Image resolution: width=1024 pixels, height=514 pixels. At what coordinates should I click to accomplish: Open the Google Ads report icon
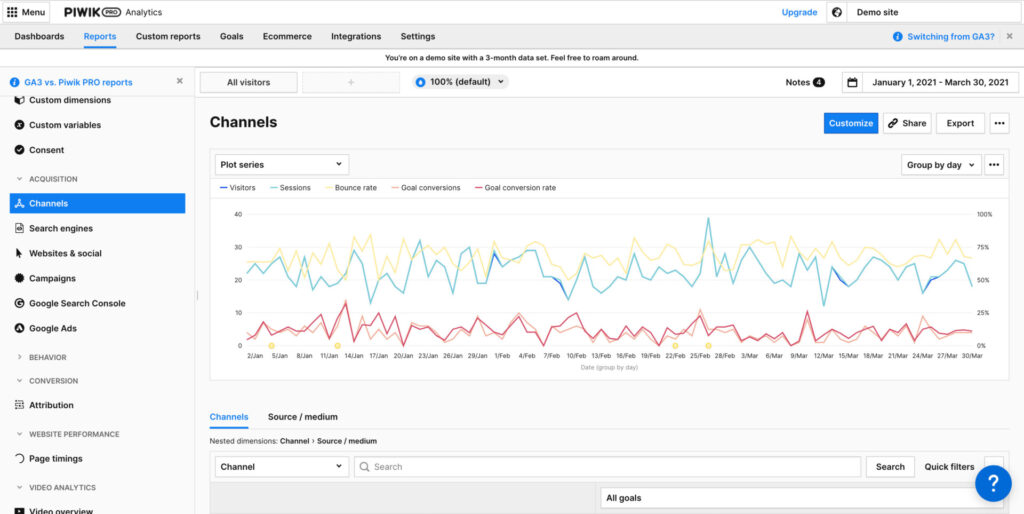20,328
